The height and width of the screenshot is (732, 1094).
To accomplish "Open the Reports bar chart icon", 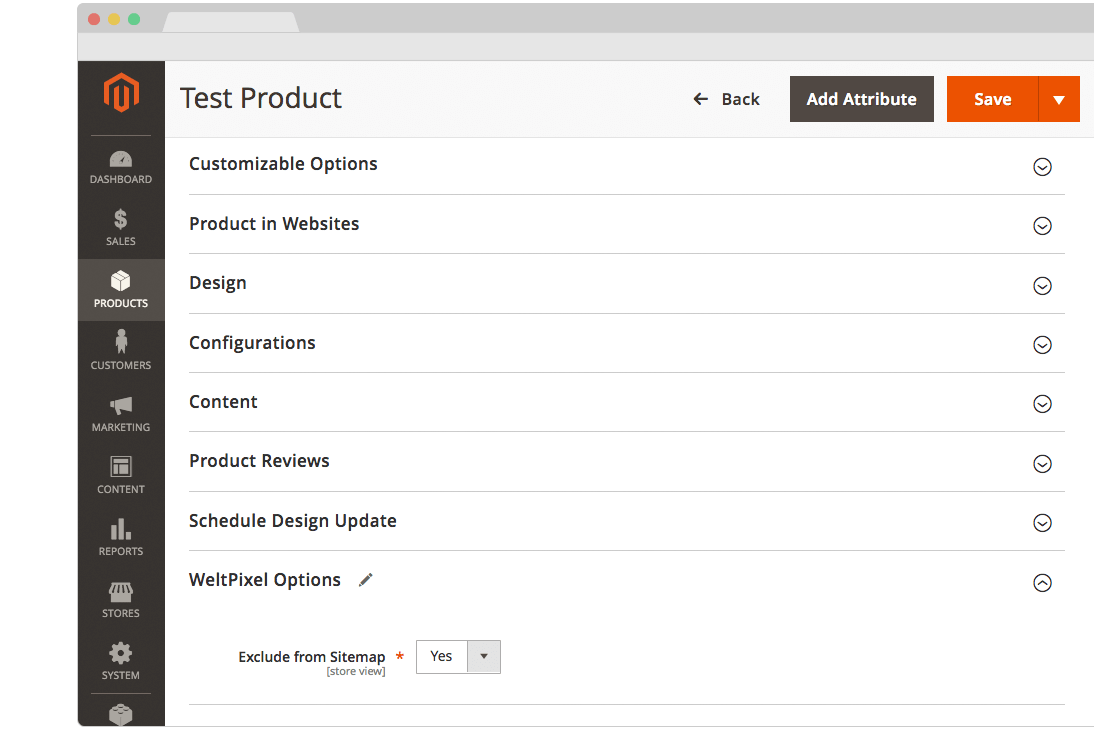I will pos(121,529).
